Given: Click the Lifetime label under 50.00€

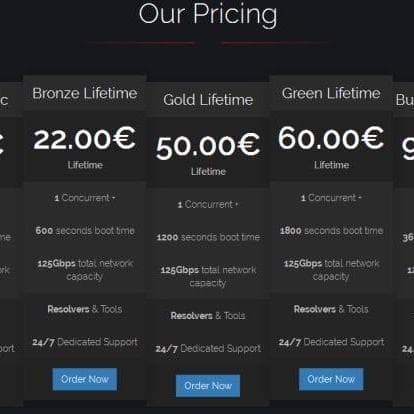Looking at the screenshot, I should pos(208,172).
